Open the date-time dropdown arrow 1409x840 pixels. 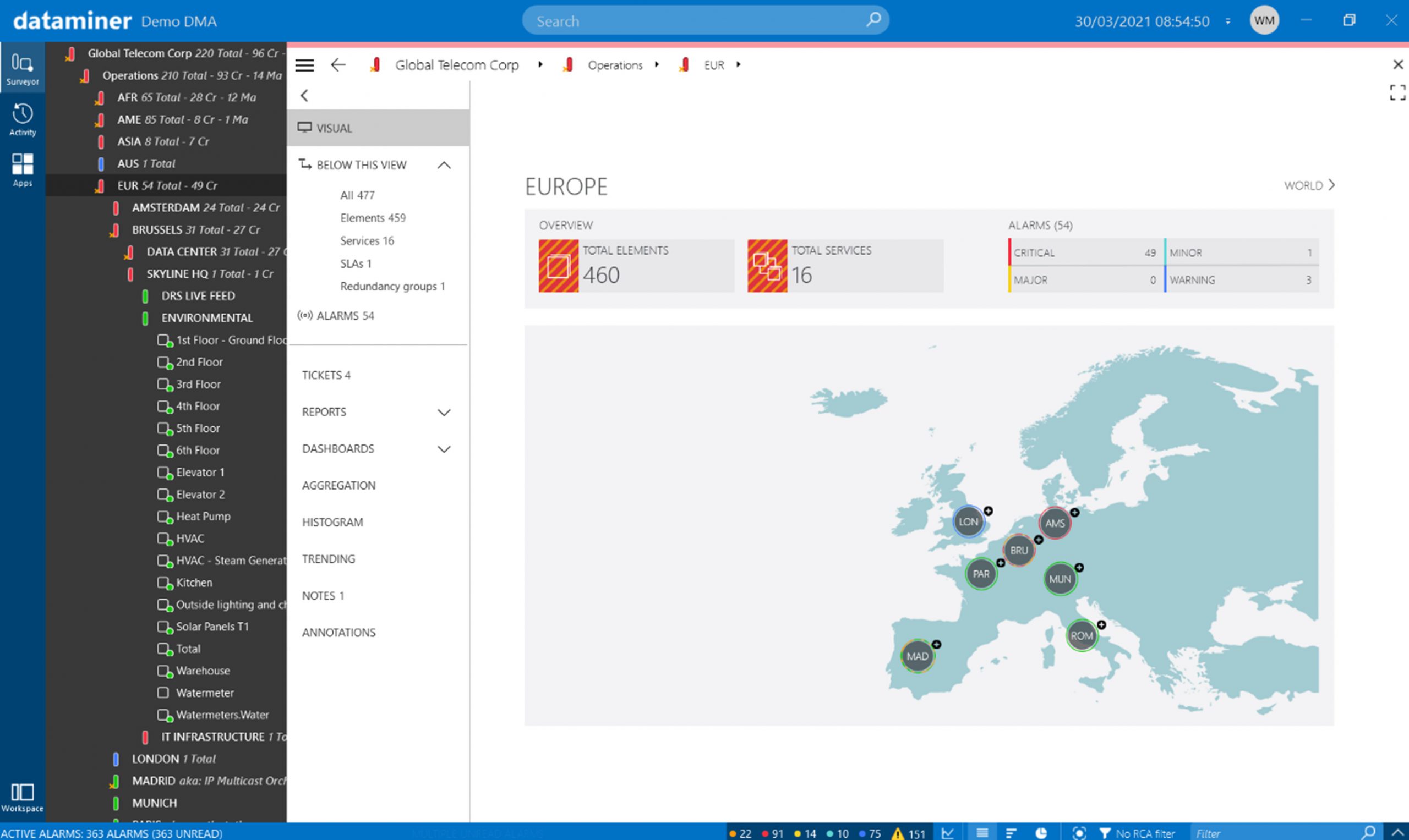[1228, 21]
